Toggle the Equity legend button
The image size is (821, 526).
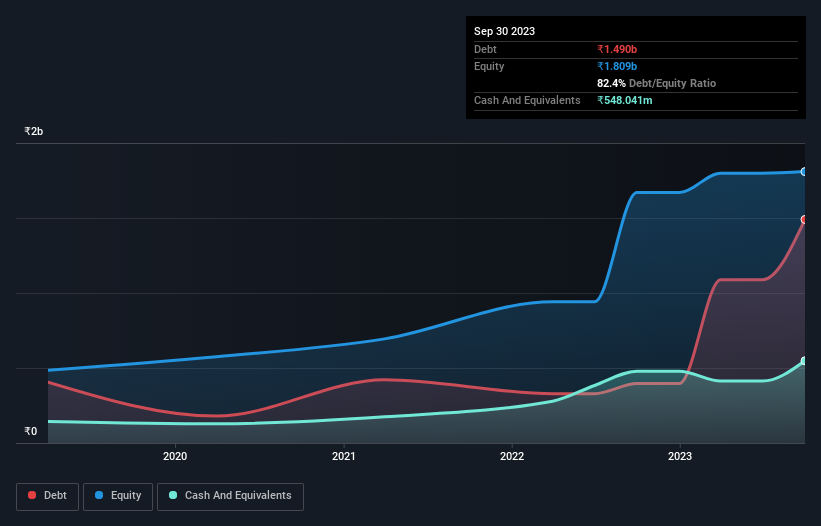[118, 496]
